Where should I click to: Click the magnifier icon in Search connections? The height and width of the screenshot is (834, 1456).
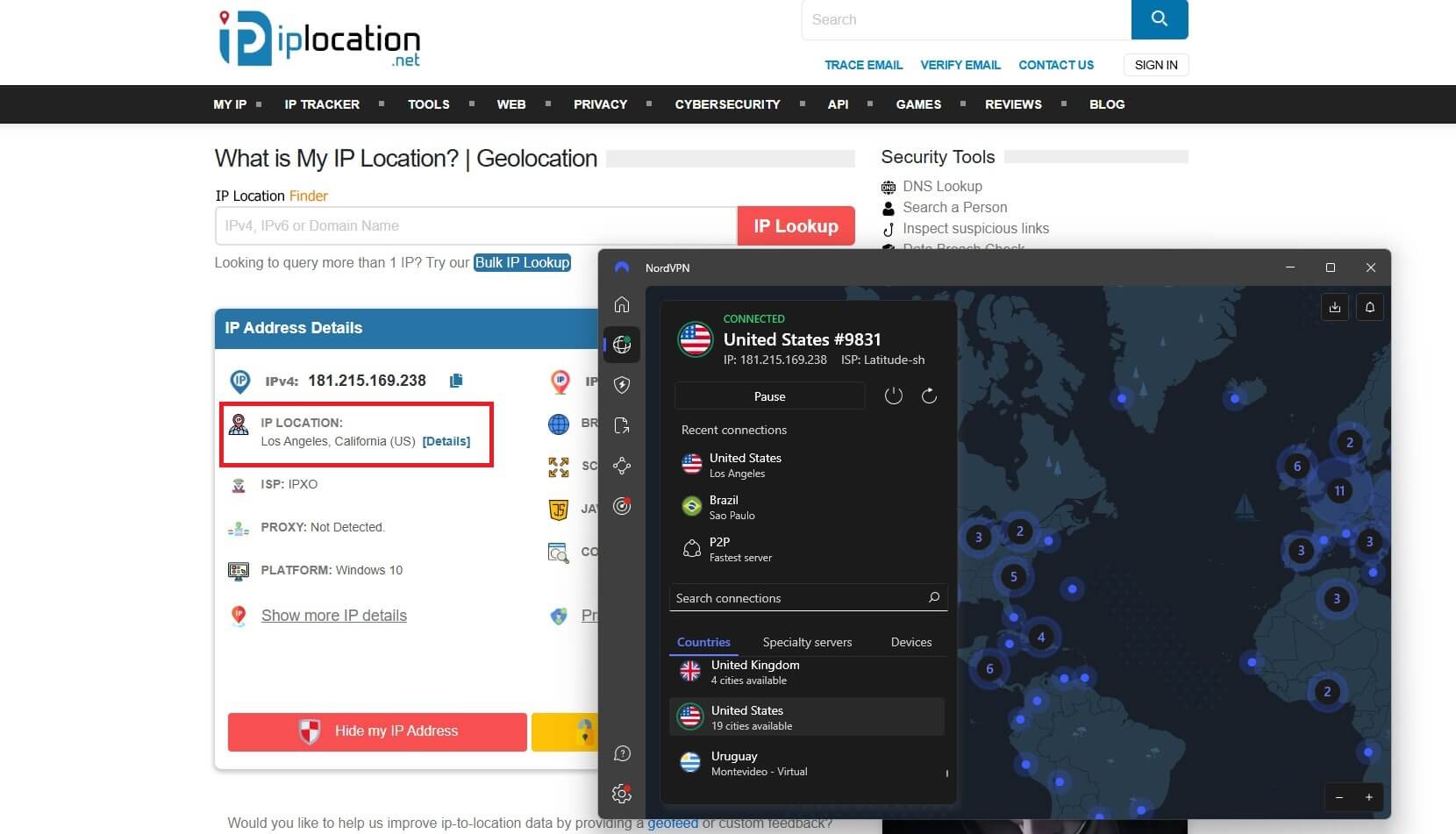tap(934, 597)
